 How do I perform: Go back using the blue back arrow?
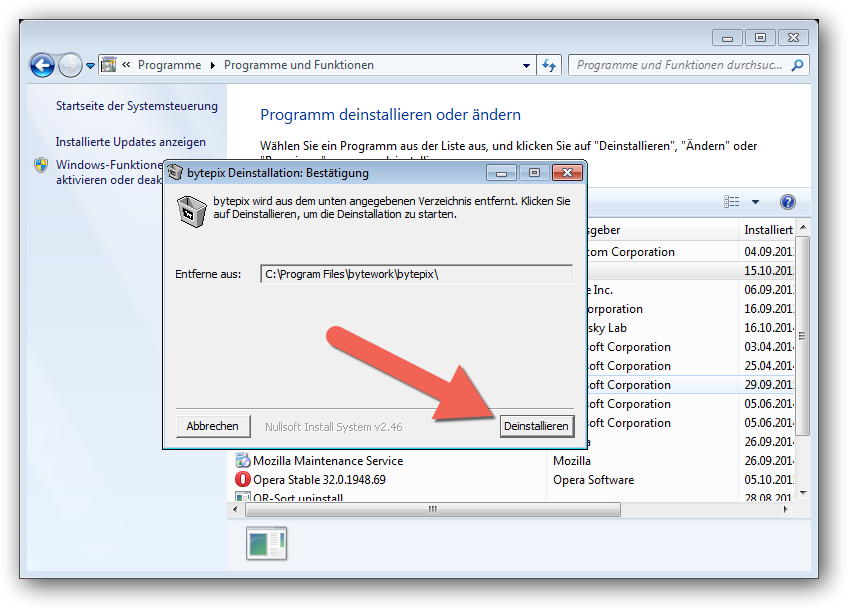tap(42, 65)
